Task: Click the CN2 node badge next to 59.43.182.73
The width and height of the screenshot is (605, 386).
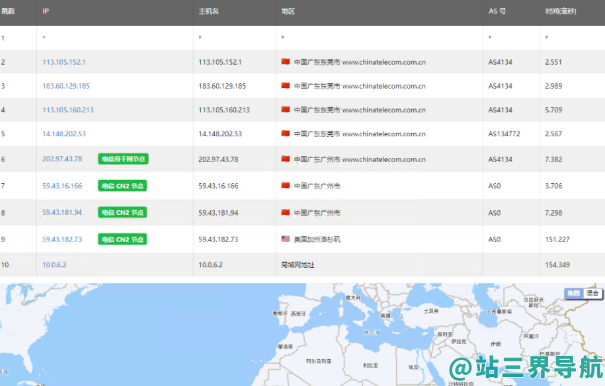Action: point(122,239)
